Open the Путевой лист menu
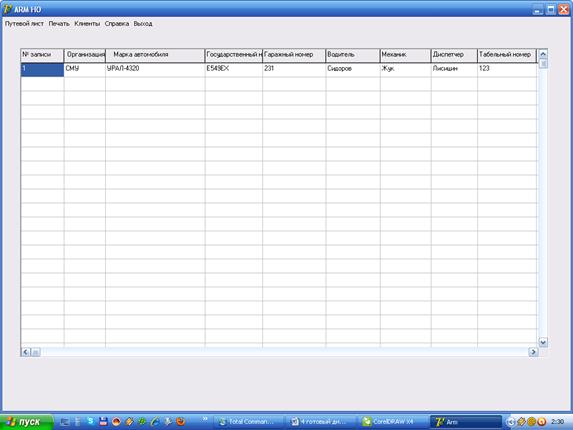573x430 pixels. (x=24, y=24)
